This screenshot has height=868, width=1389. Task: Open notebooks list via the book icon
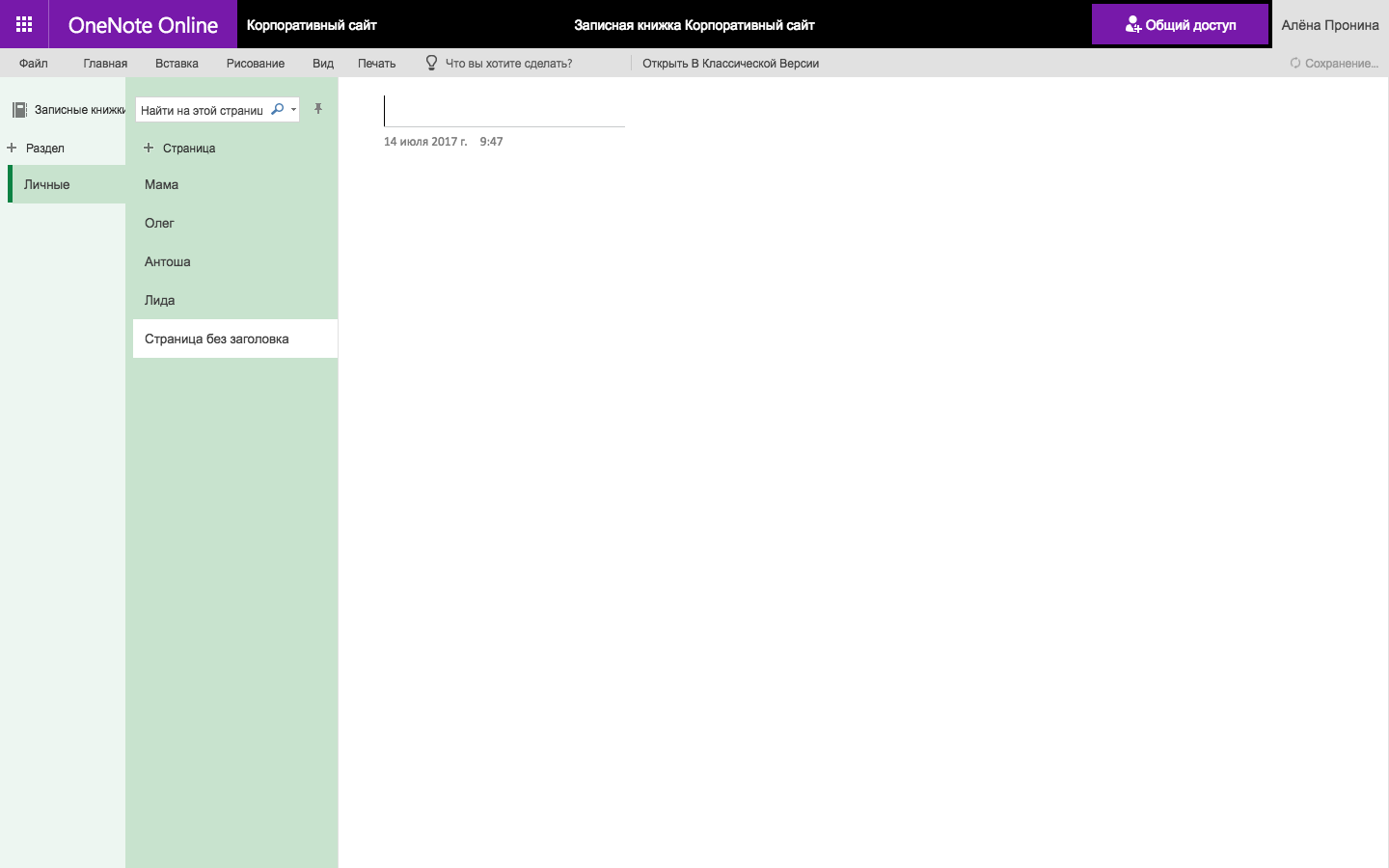coord(20,109)
